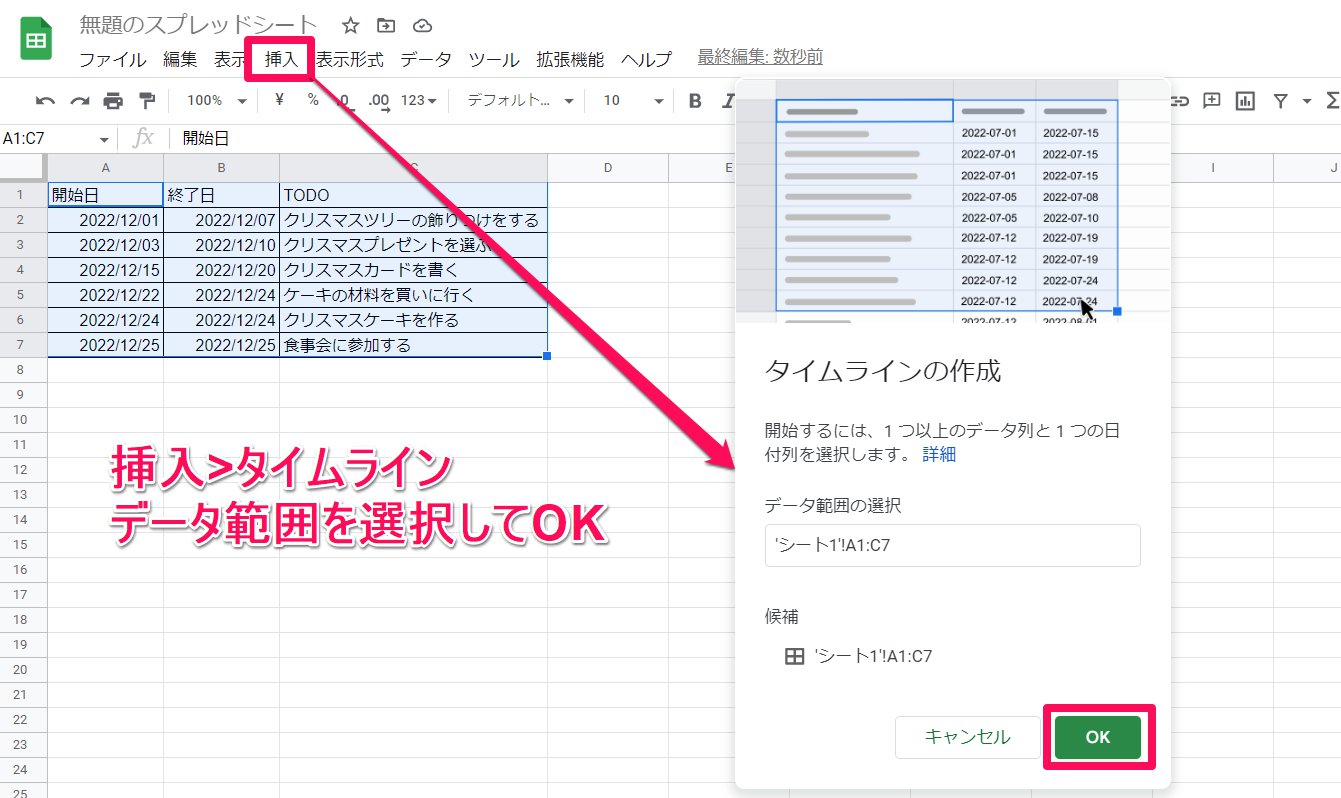
Task: Select cell containing 2022/12/22
Action: tap(106, 295)
